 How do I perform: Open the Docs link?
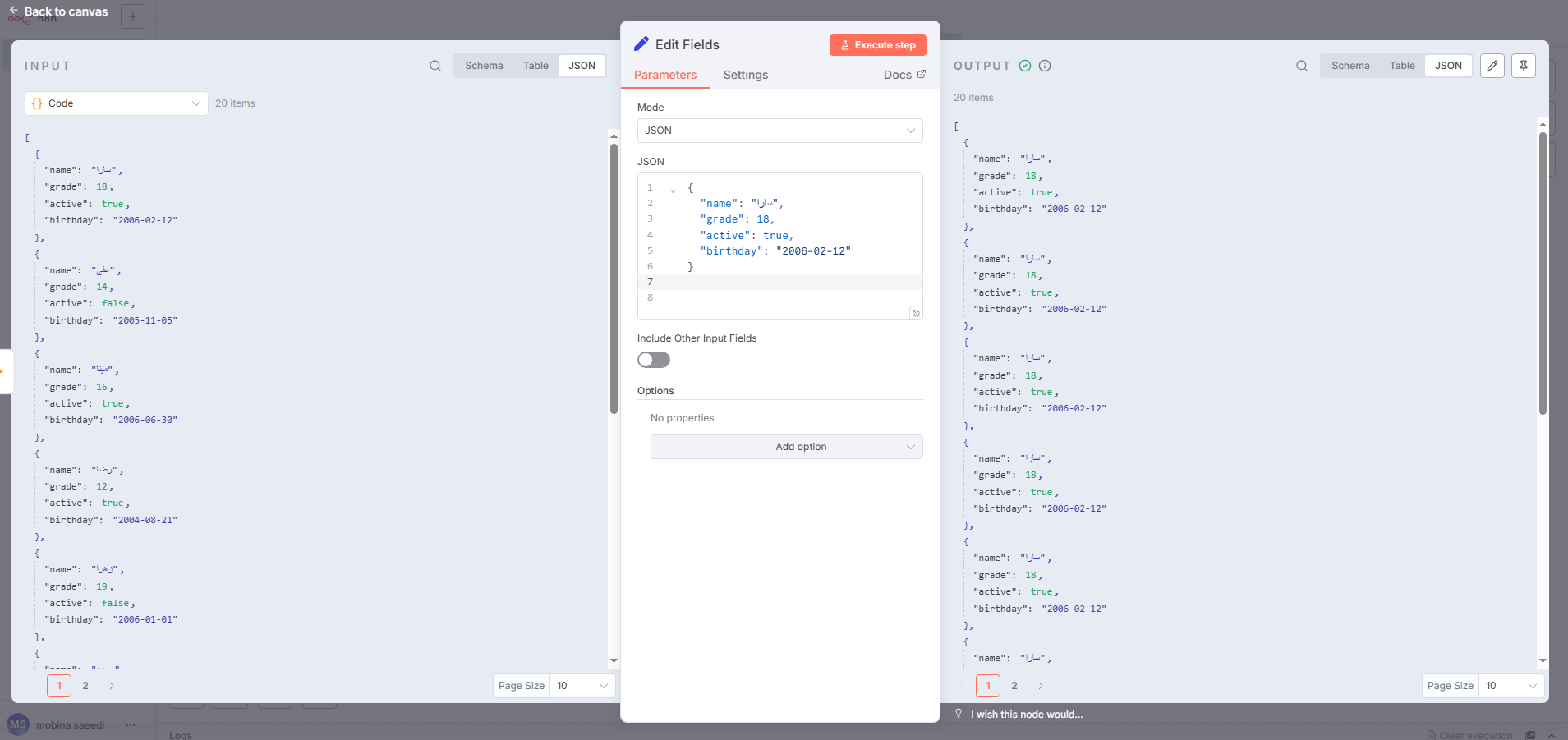(904, 75)
